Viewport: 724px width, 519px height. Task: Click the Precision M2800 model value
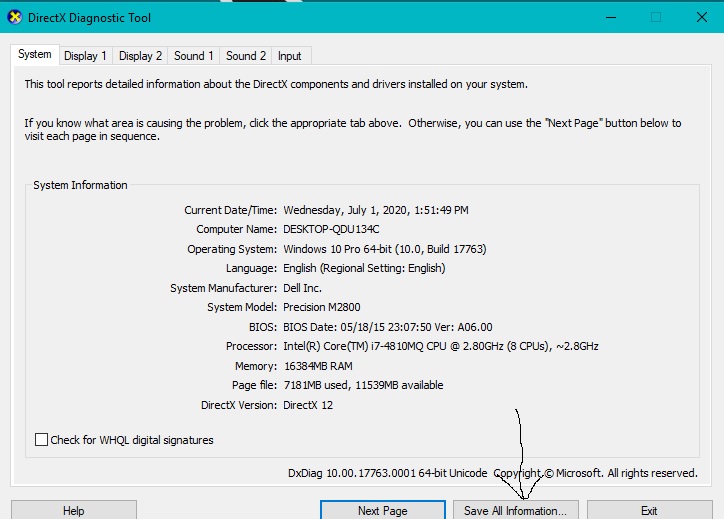322,307
